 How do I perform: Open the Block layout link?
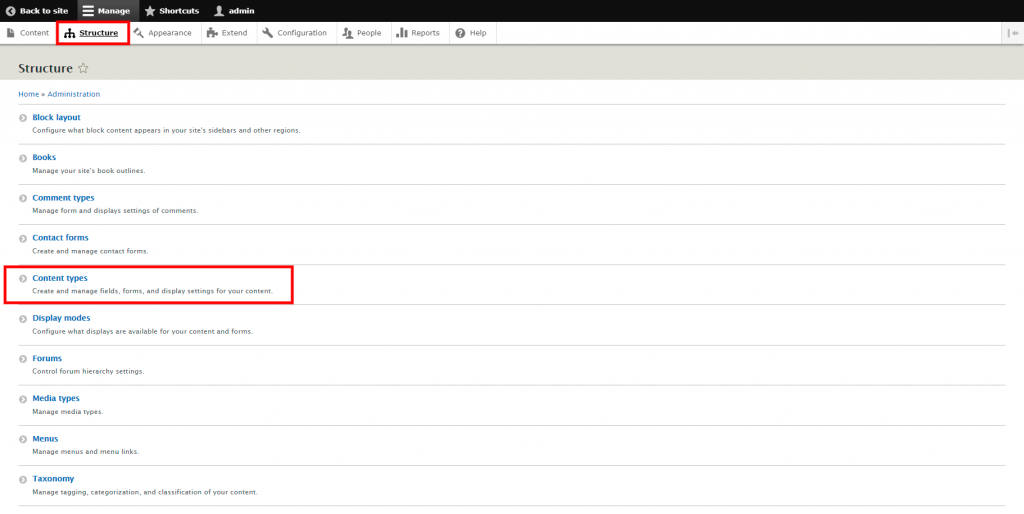click(56, 117)
